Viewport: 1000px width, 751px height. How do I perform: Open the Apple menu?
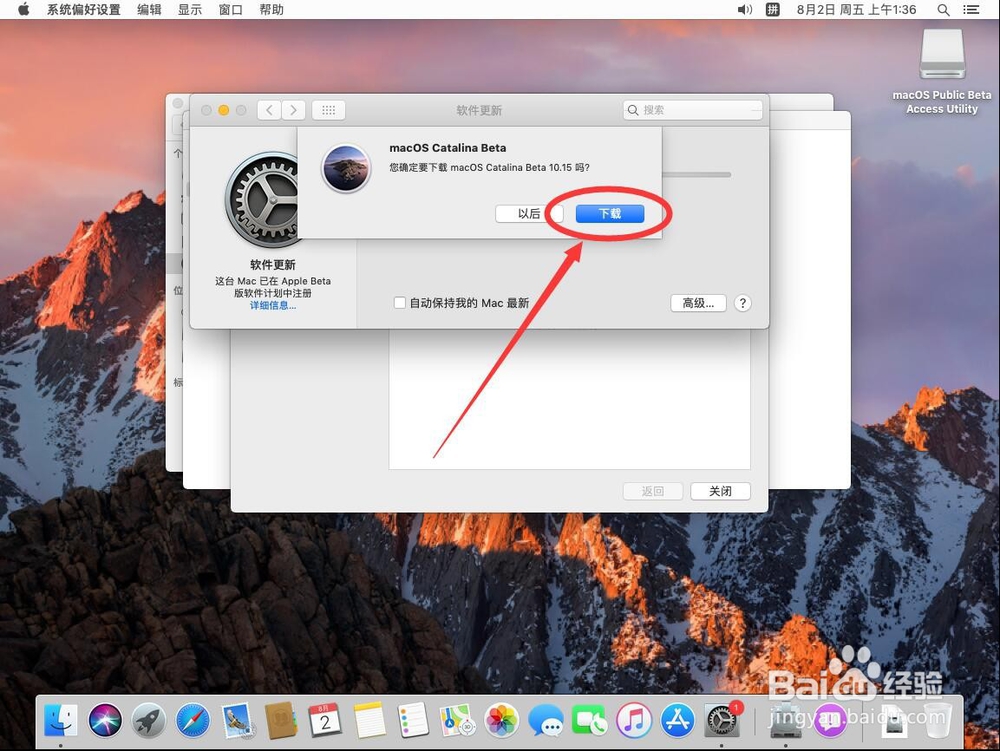[24, 10]
